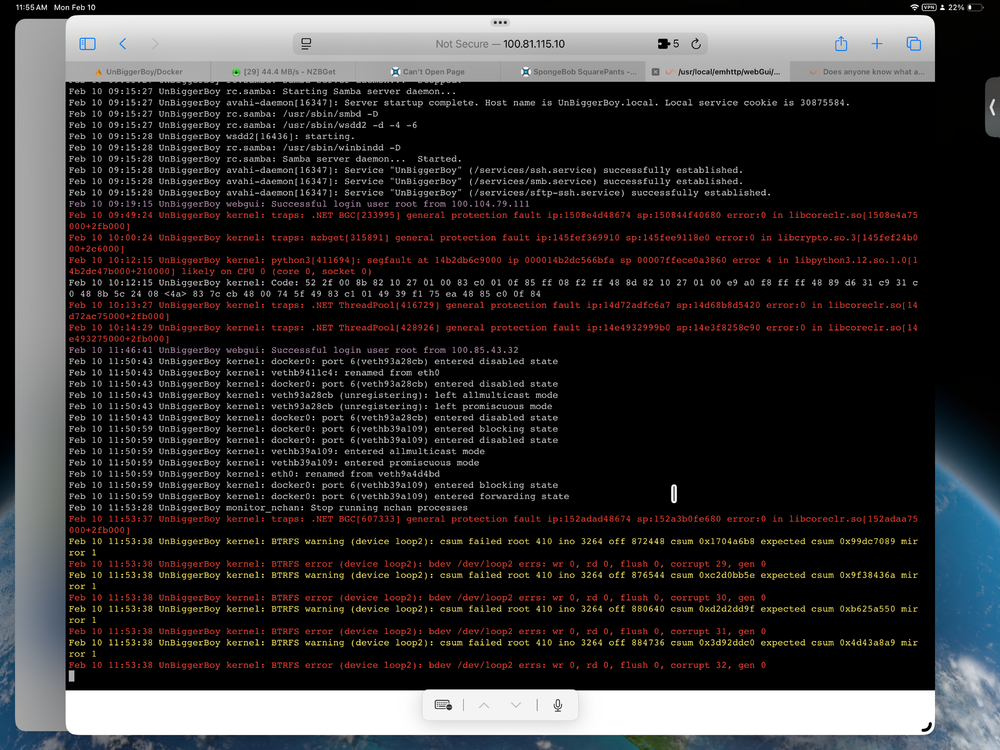Open the Share sheet
The image size is (1000, 750).
coord(841,43)
